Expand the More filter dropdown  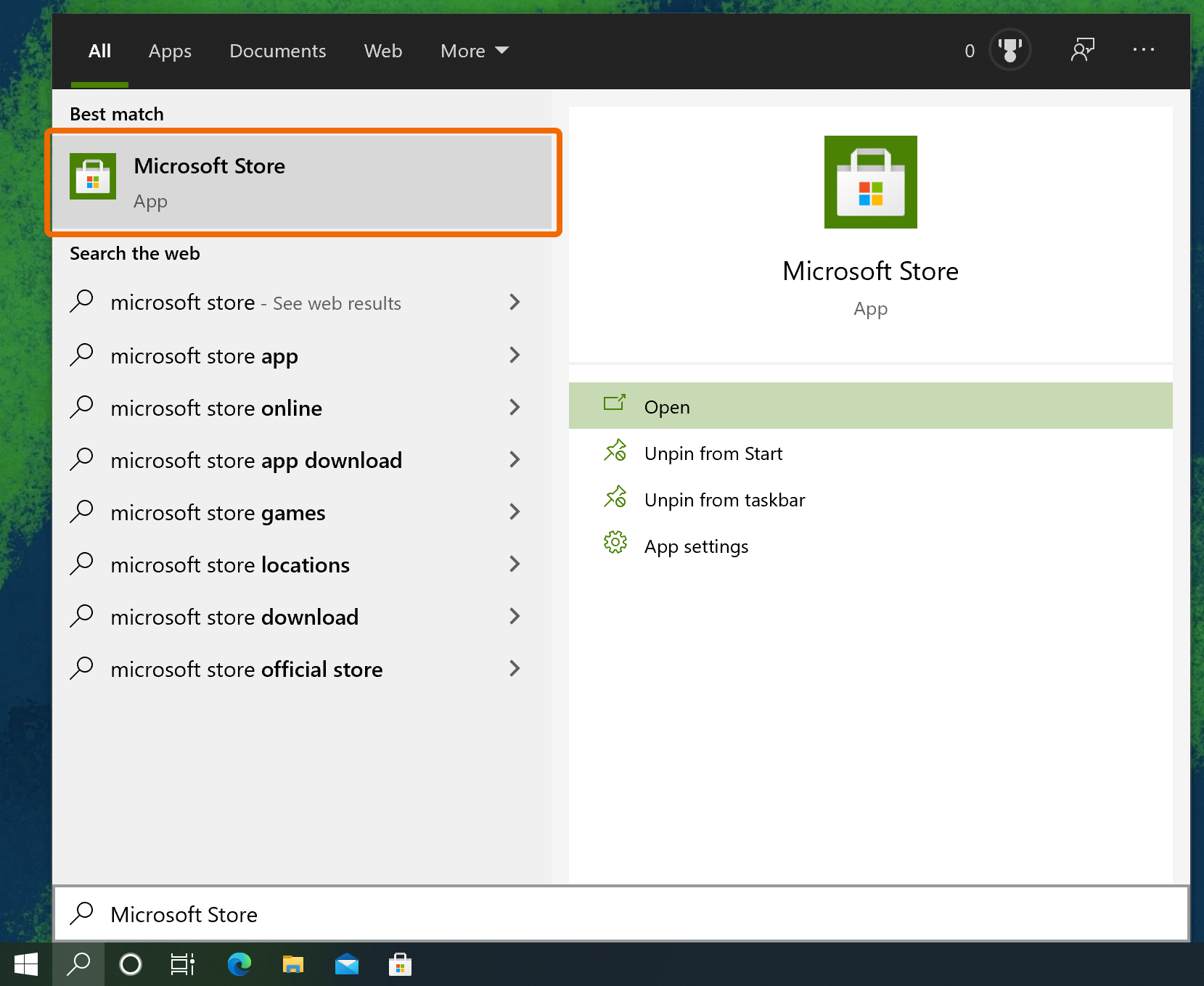click(x=475, y=51)
